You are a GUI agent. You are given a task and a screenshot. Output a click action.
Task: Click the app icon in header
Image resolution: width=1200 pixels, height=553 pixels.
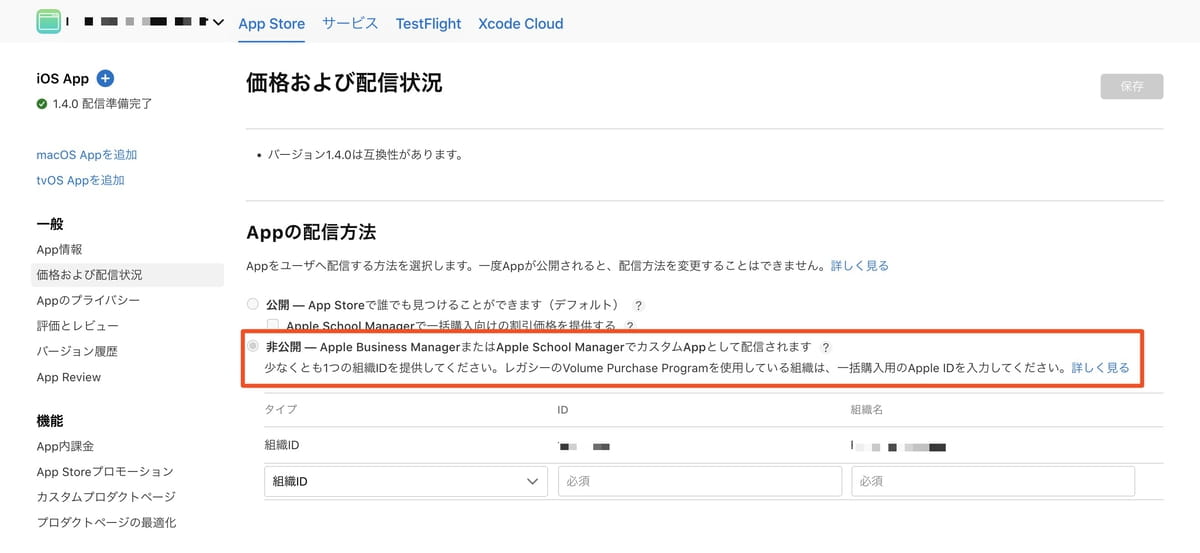click(48, 21)
